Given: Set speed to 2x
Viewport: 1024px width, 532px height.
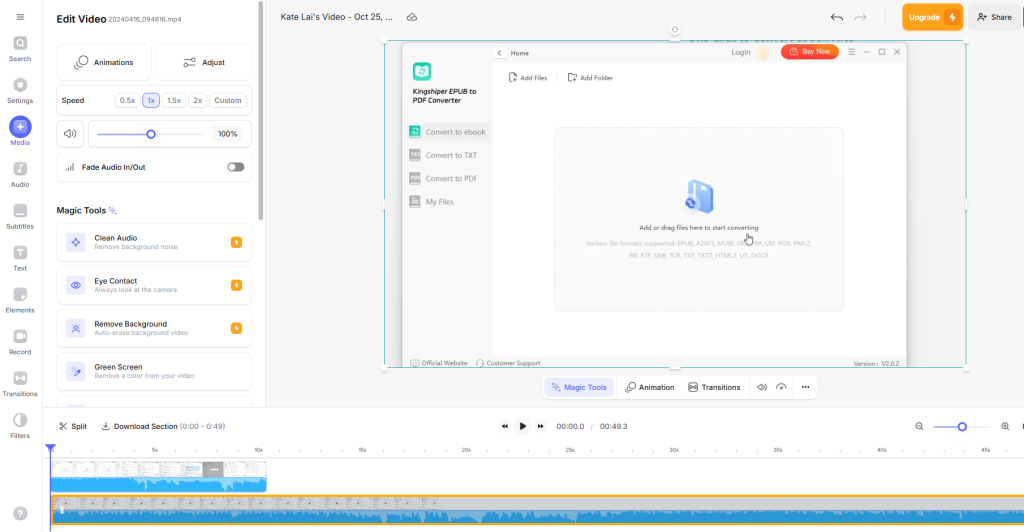Looking at the screenshot, I should 197,101.
